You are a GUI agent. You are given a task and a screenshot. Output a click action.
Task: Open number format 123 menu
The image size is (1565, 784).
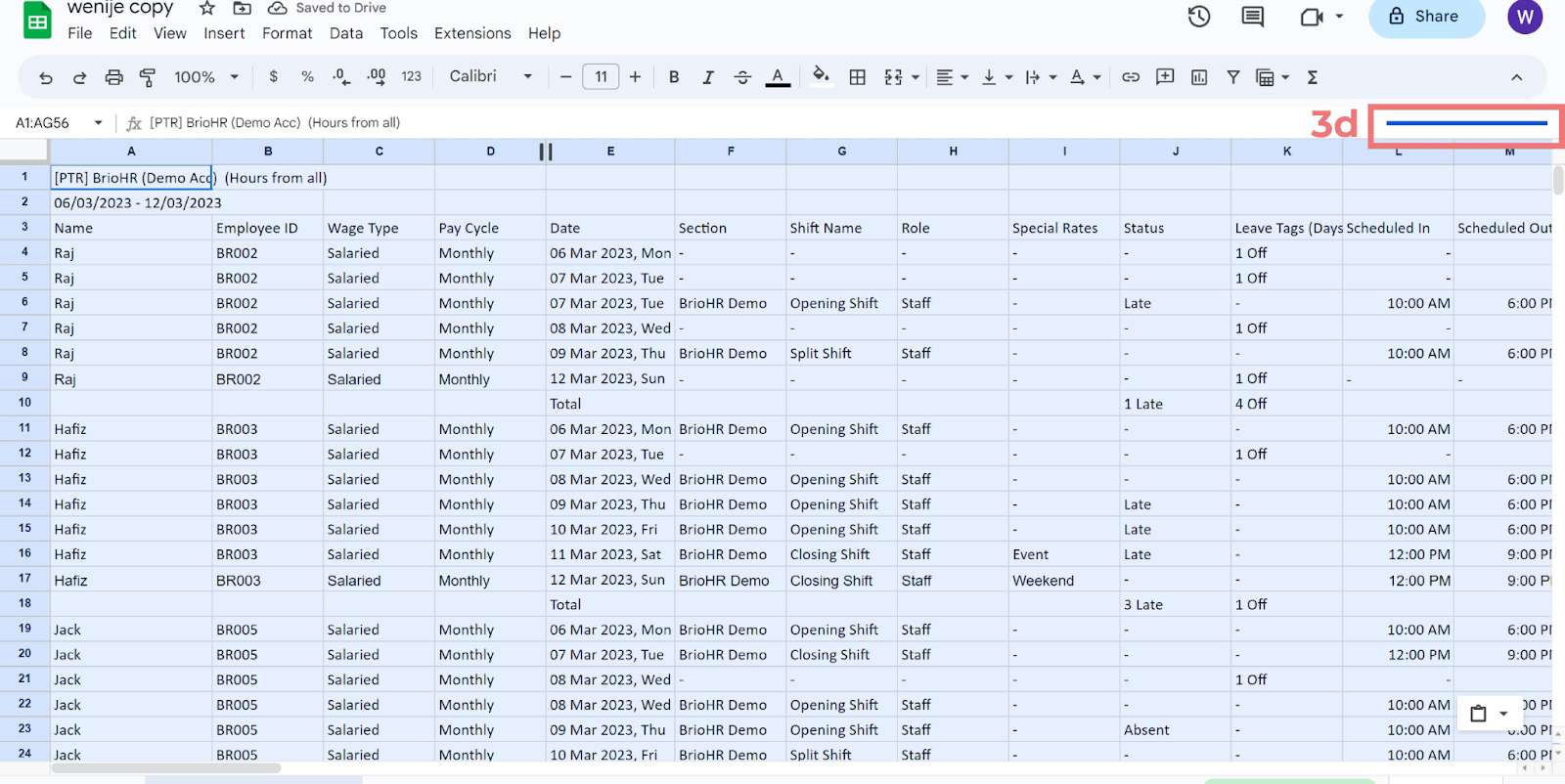pyautogui.click(x=411, y=76)
